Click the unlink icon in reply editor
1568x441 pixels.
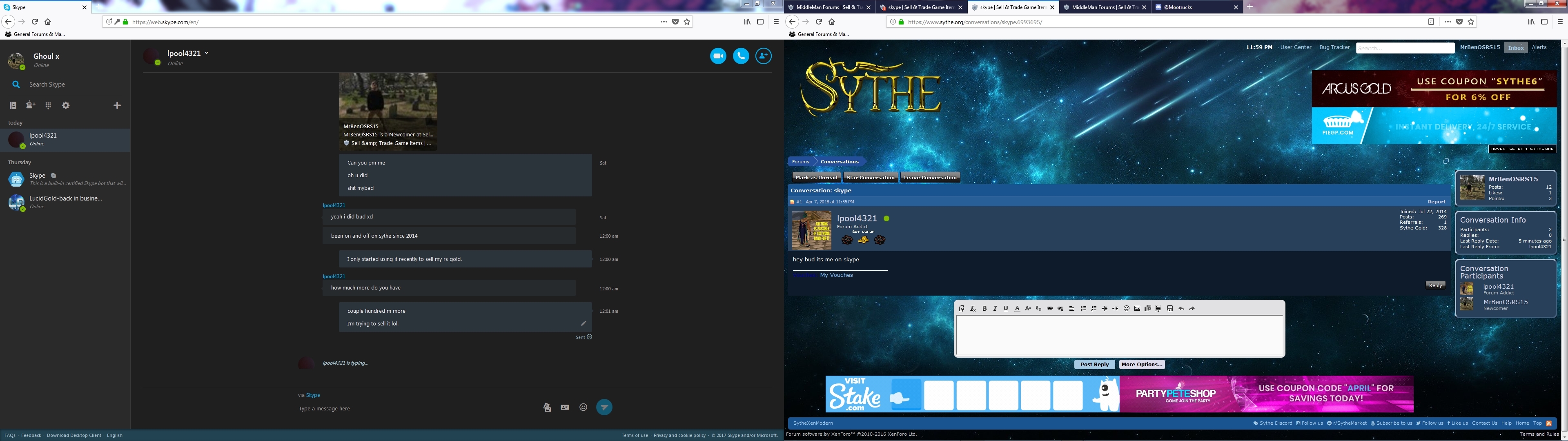(1061, 309)
